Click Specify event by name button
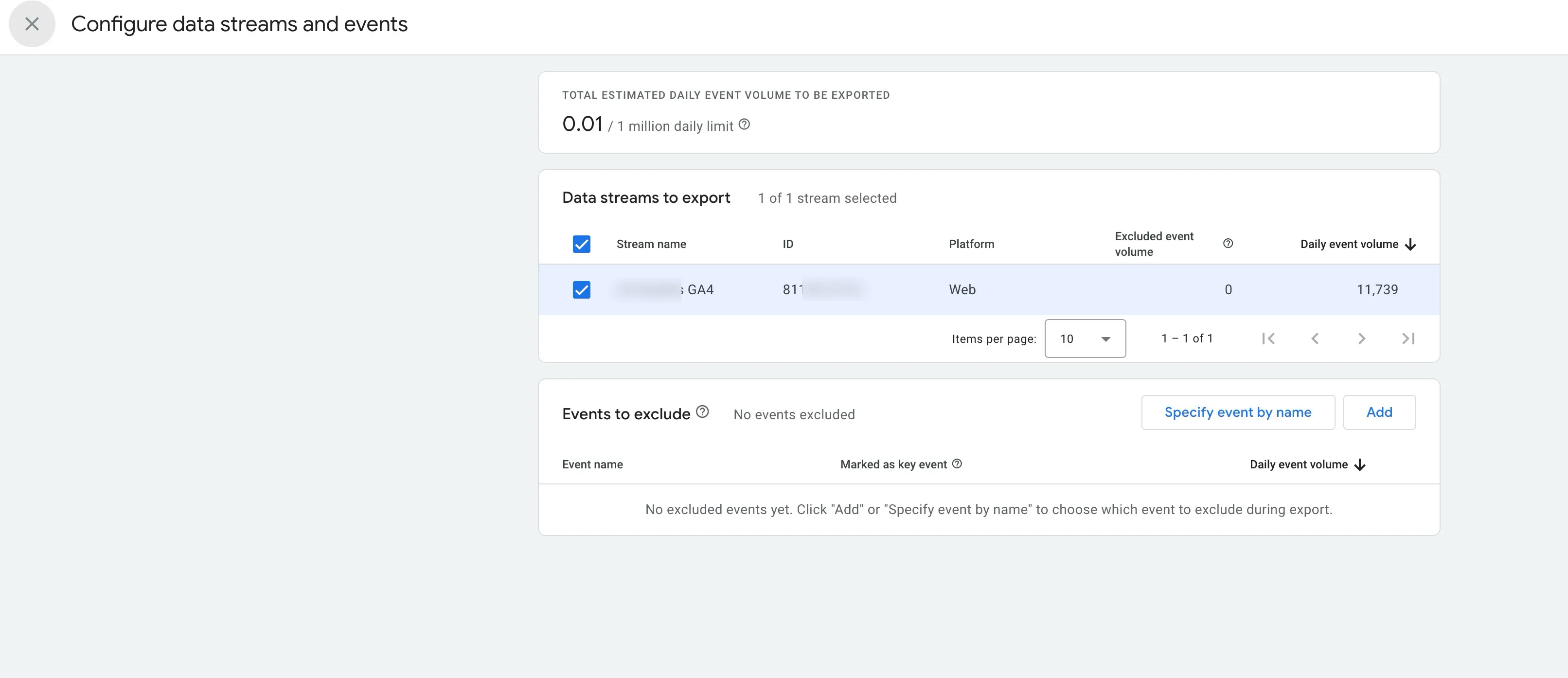The width and height of the screenshot is (1568, 678). 1237,412
